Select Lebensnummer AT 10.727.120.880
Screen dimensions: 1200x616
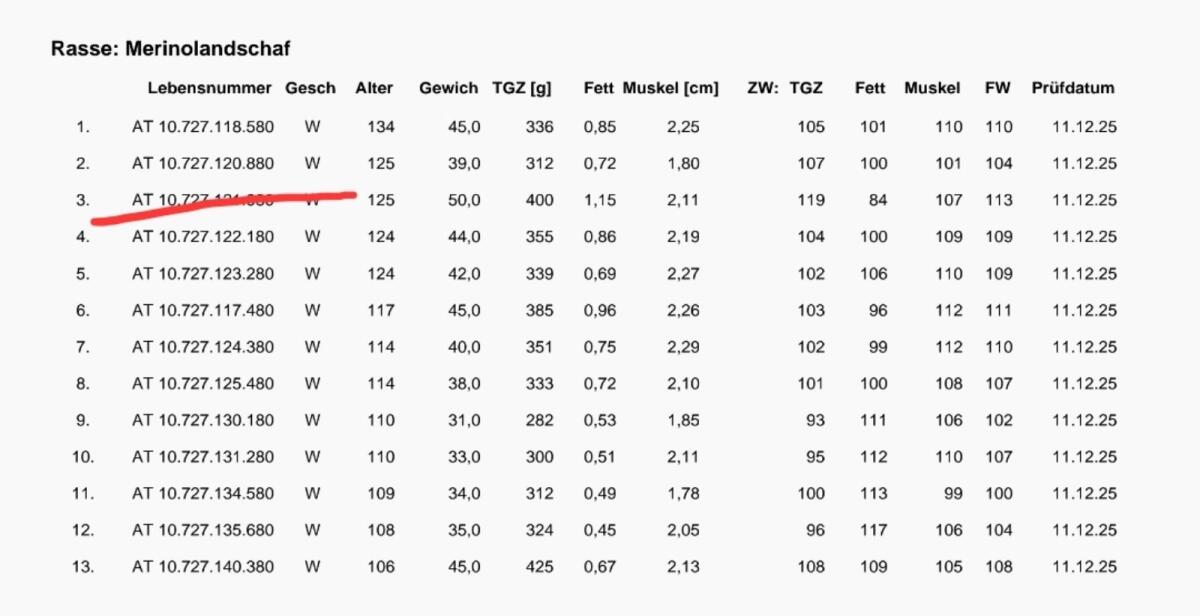pyautogui.click(x=202, y=163)
